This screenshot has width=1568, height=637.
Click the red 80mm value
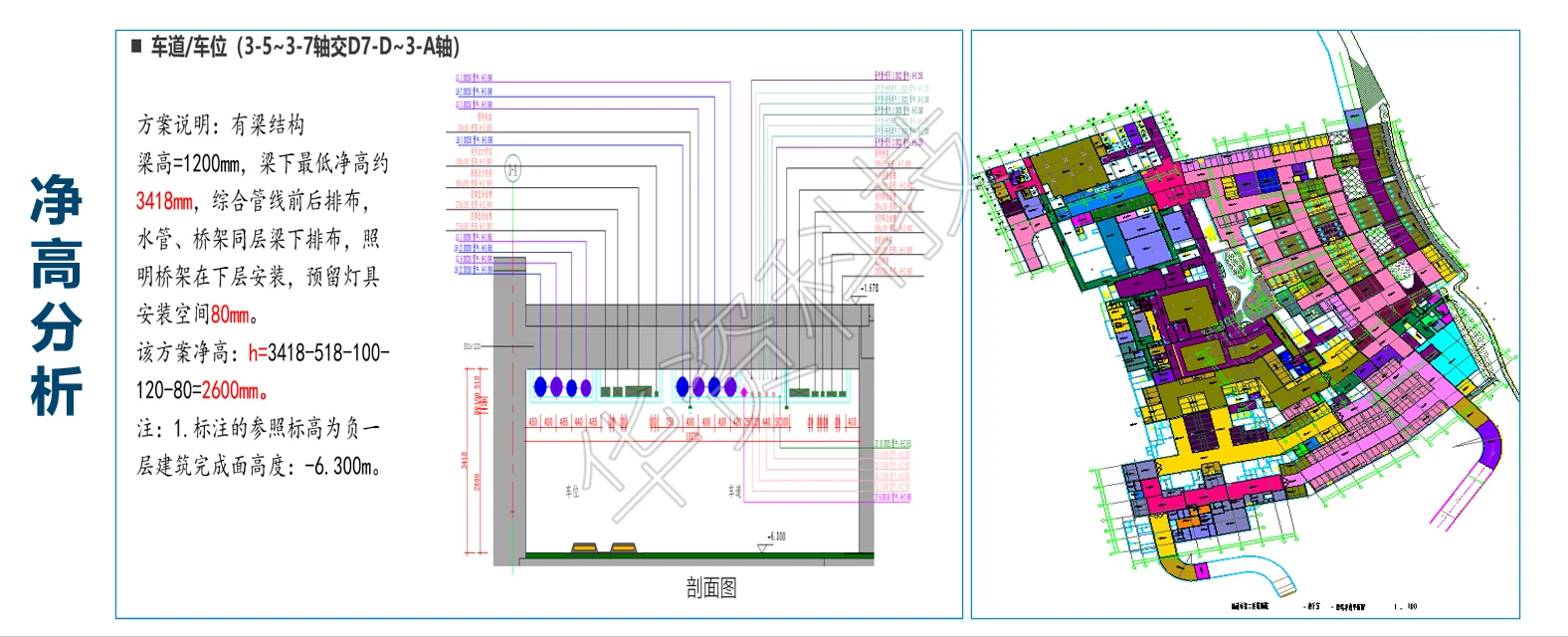pyautogui.click(x=231, y=315)
